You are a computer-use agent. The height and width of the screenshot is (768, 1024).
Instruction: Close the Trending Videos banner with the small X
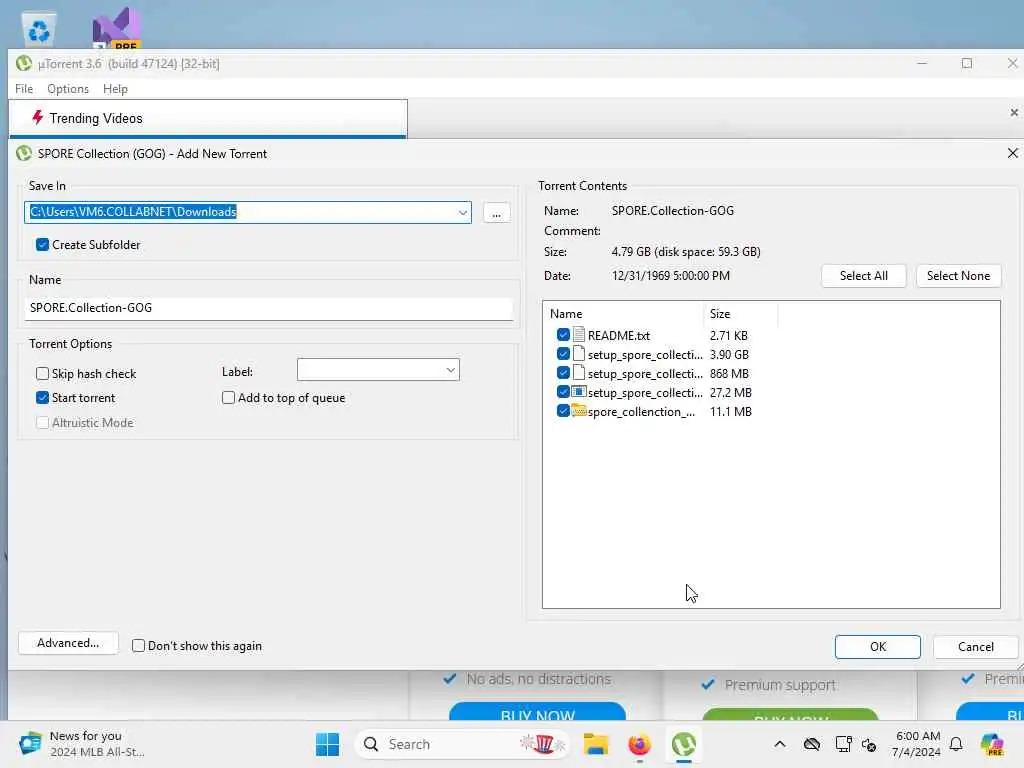point(1014,112)
